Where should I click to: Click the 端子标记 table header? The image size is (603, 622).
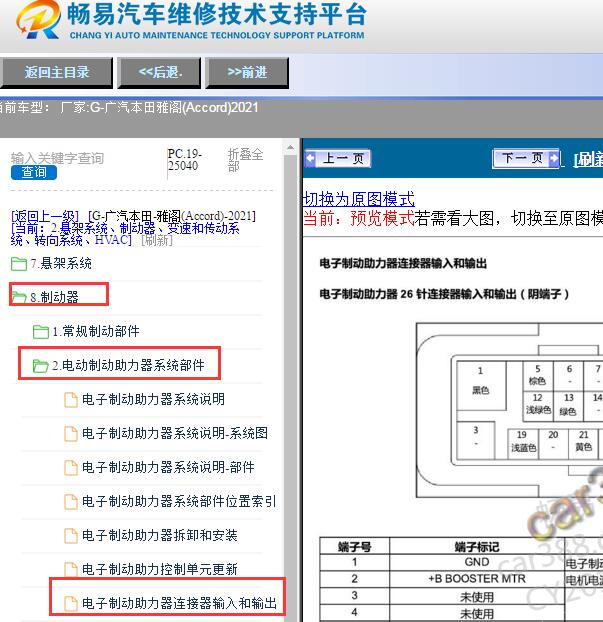[476, 547]
